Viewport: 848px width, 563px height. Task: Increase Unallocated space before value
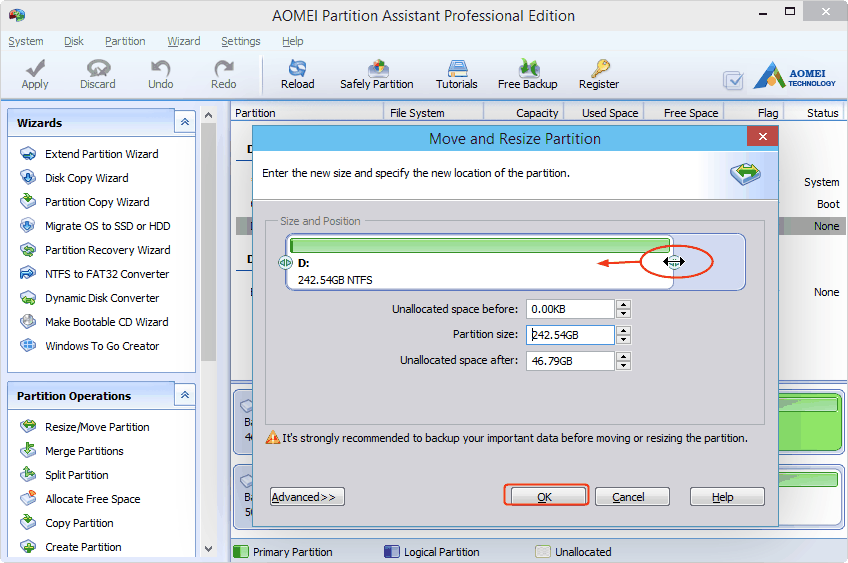pyautogui.click(x=624, y=304)
